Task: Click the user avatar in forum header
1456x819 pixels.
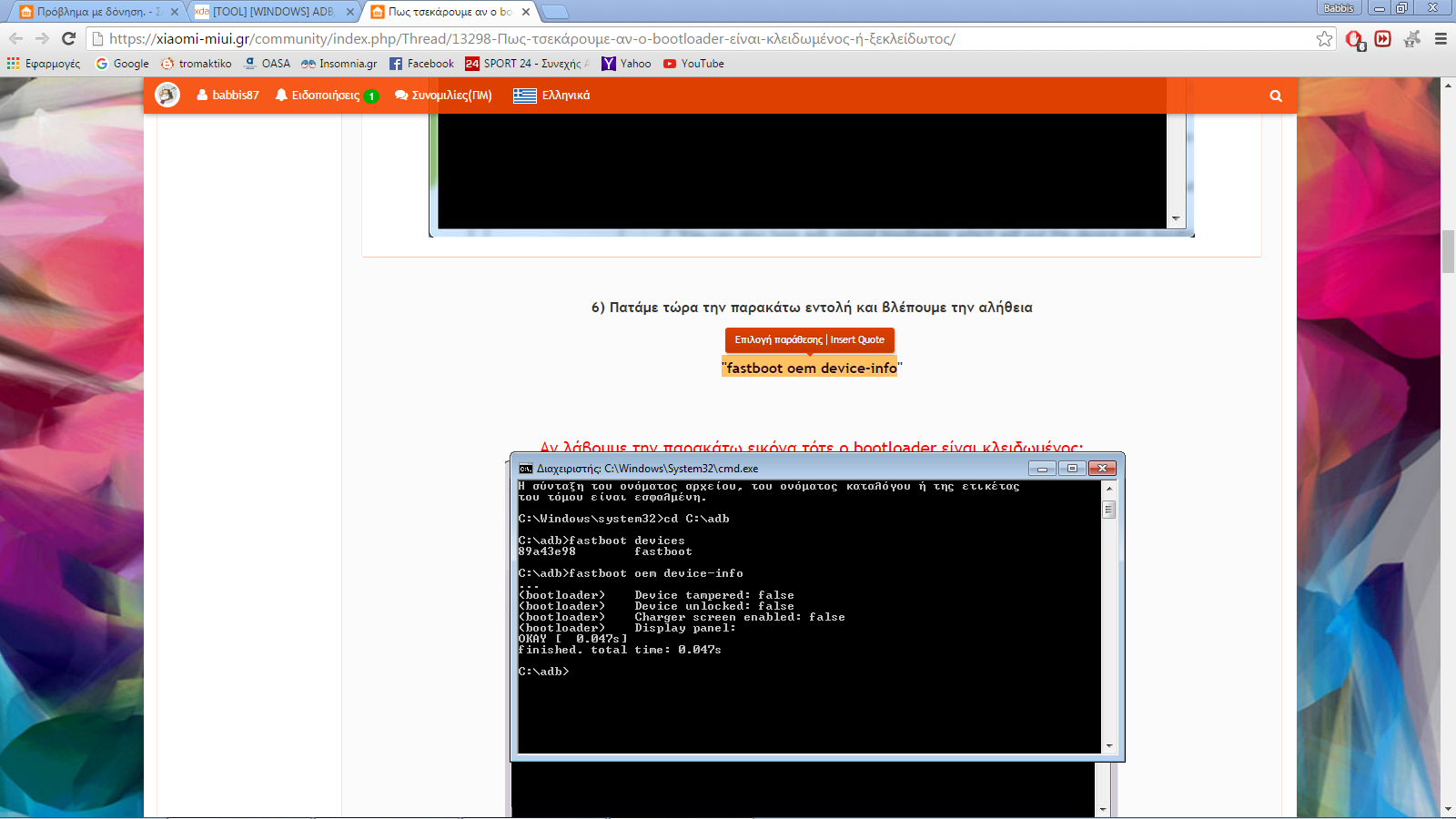Action: point(167,95)
